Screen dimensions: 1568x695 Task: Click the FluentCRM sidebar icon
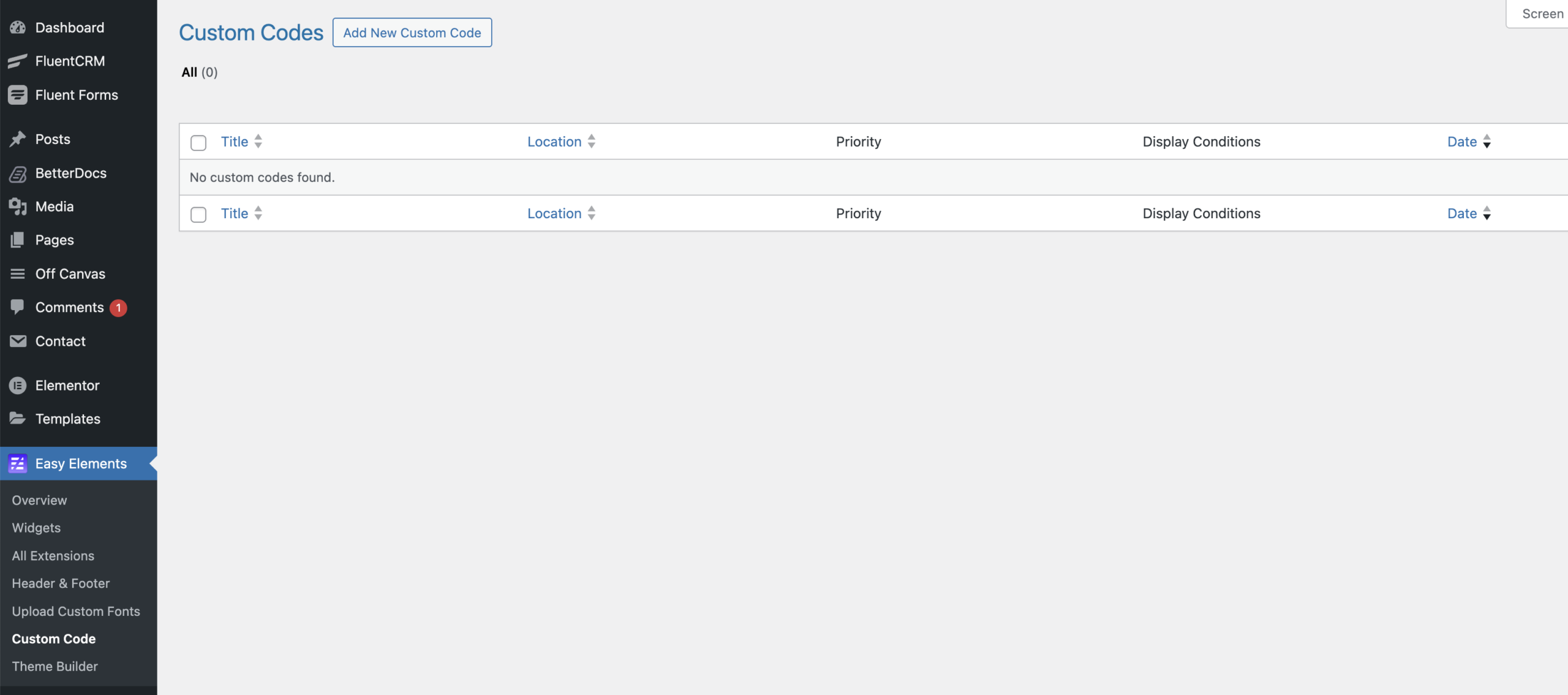click(x=18, y=61)
